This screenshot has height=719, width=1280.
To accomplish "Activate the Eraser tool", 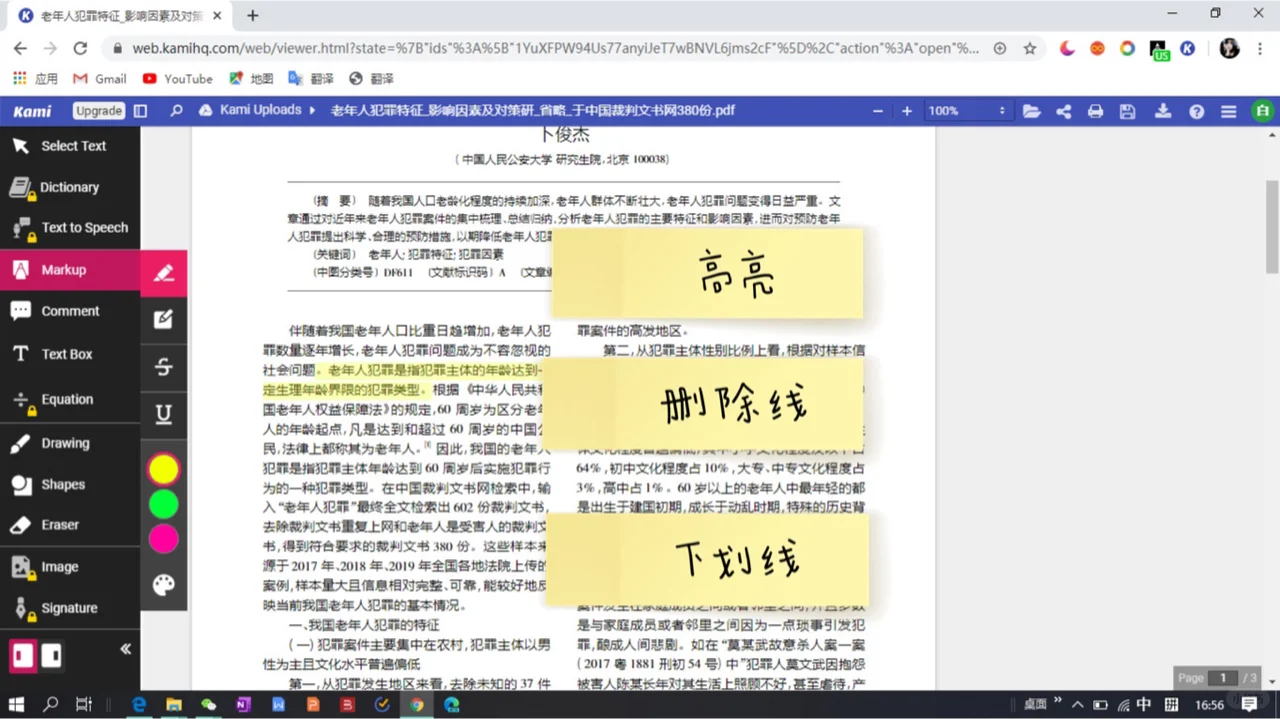I will [x=60, y=524].
